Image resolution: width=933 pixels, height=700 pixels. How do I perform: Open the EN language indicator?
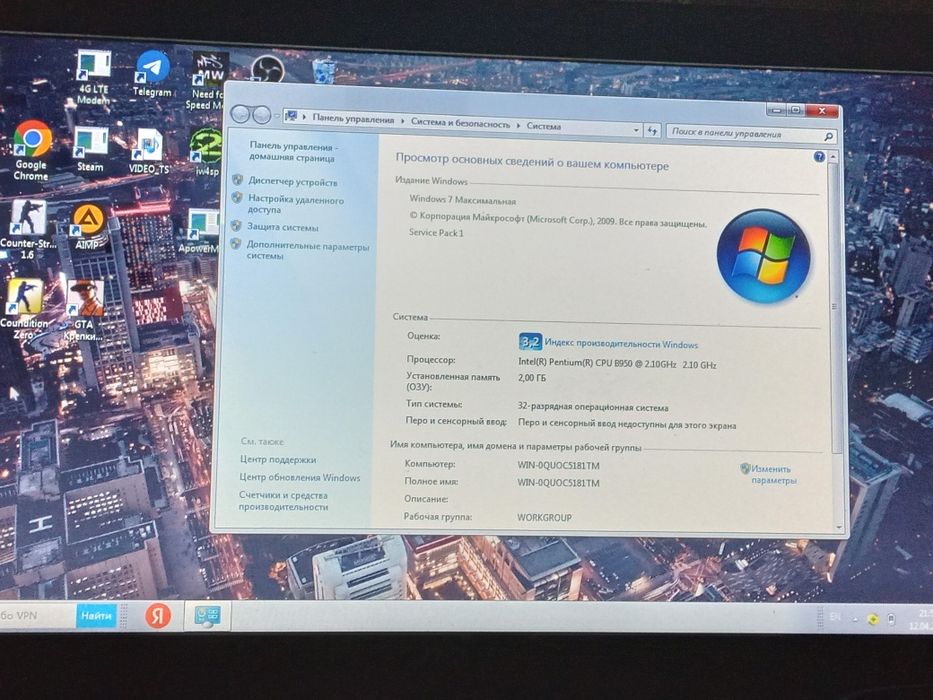[835, 617]
